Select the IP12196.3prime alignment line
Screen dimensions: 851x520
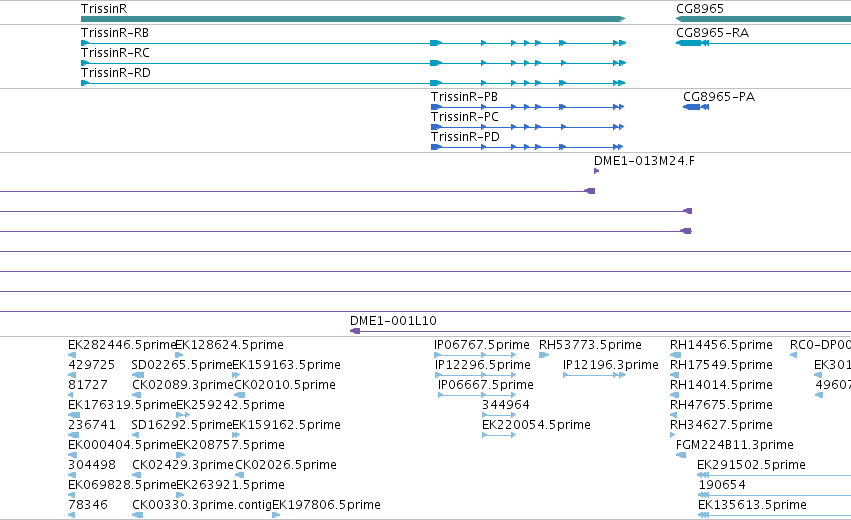point(594,375)
